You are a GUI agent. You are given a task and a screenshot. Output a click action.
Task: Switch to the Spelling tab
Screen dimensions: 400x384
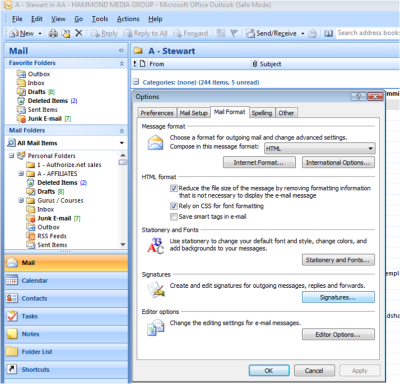[262, 113]
